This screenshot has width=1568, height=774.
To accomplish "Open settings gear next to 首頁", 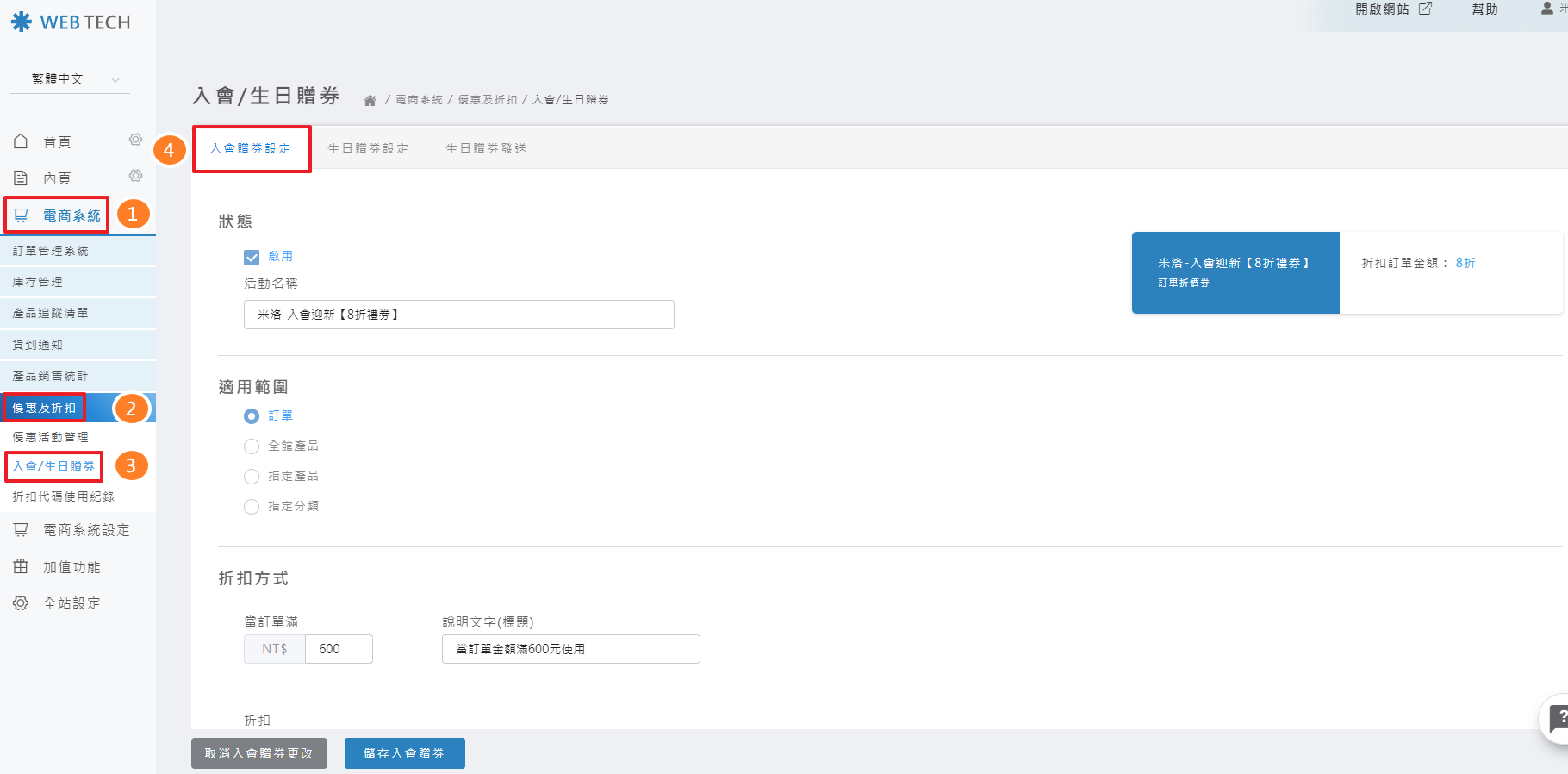I will click(135, 140).
